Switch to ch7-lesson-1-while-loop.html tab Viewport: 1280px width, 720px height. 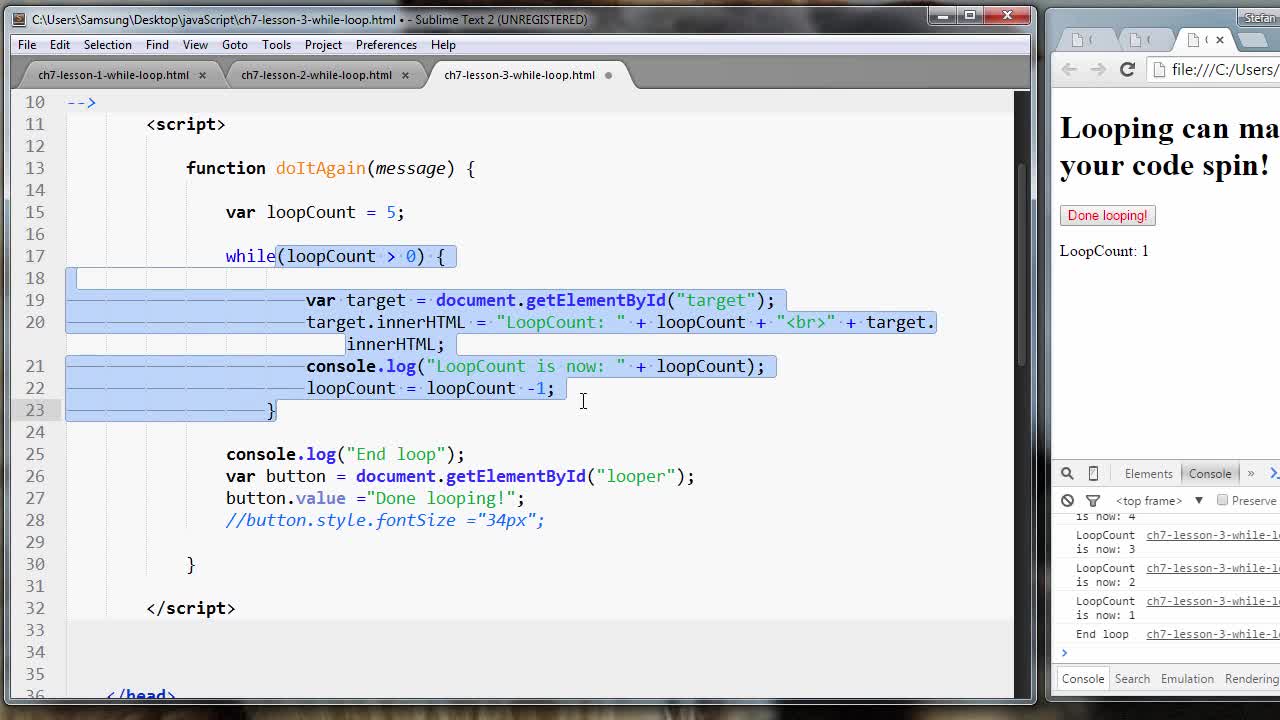click(113, 75)
